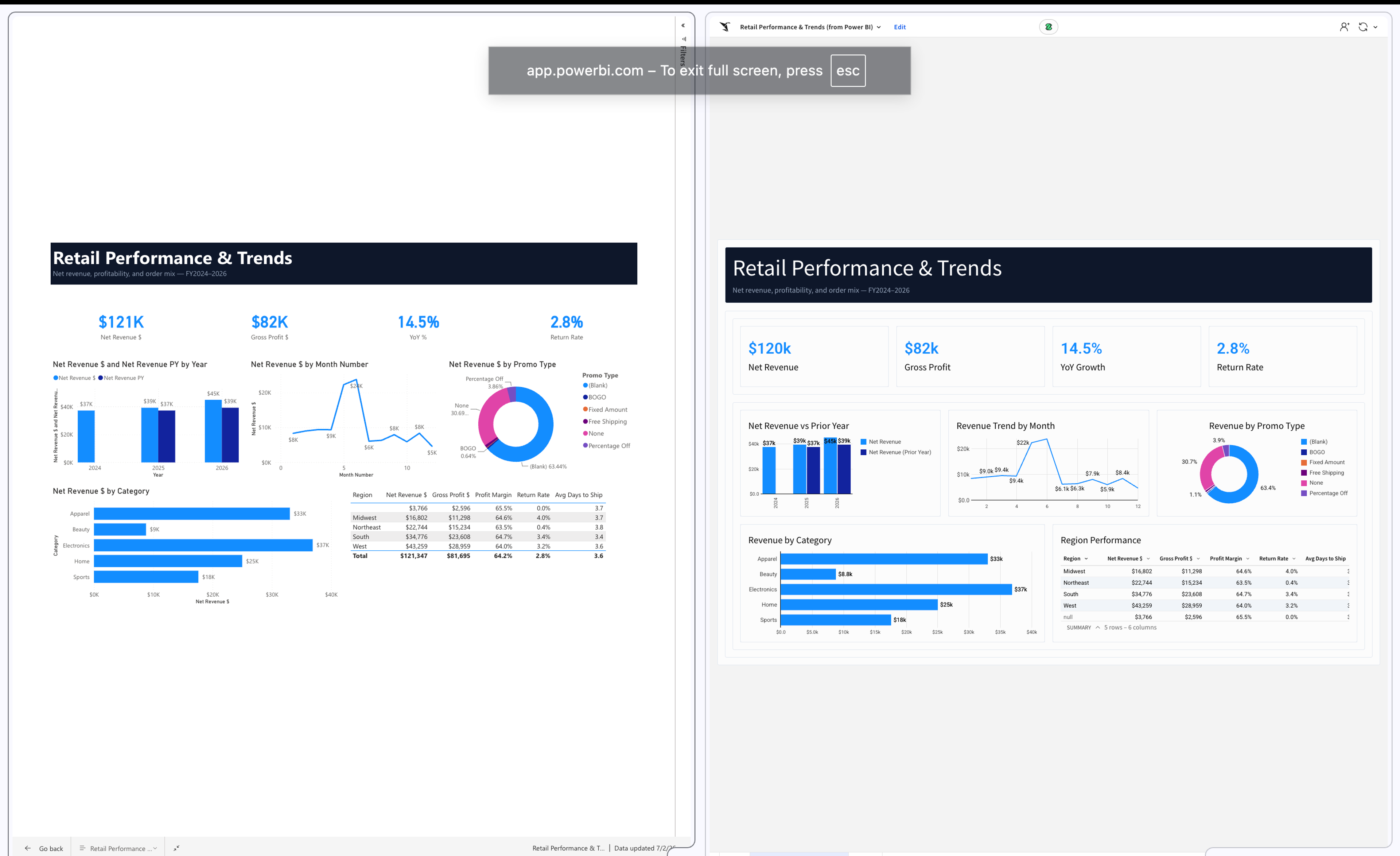
Task: Collapse the Power BI Filters pane chevron
Action: coord(683,25)
